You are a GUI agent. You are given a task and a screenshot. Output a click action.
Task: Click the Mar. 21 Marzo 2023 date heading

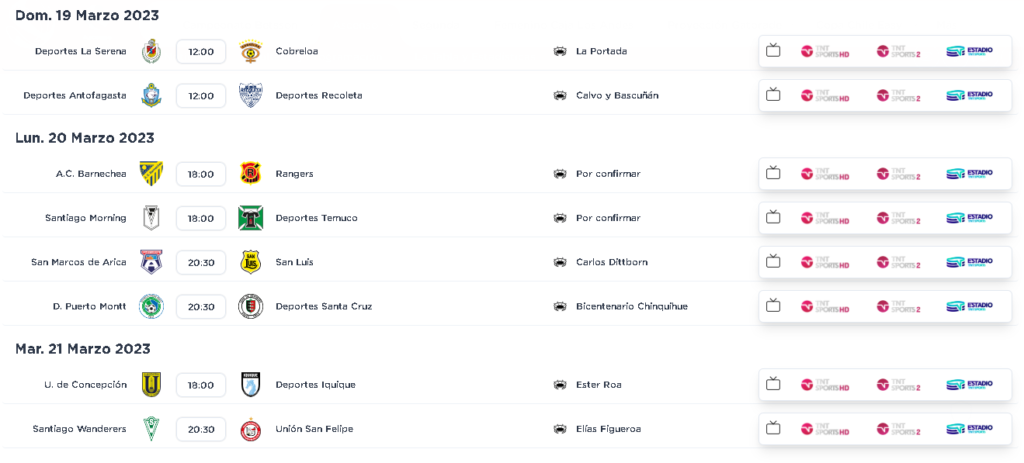82,349
